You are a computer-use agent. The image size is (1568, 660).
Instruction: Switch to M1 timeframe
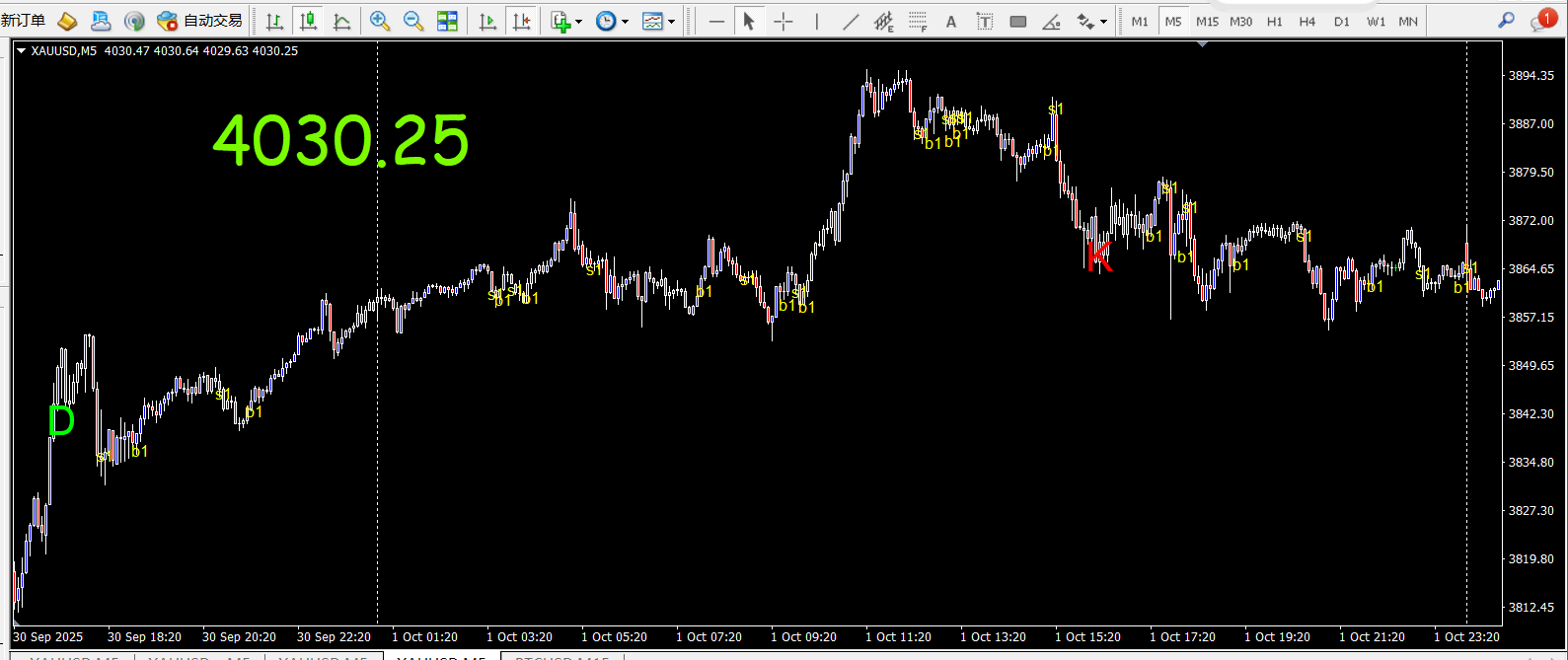[x=1140, y=21]
